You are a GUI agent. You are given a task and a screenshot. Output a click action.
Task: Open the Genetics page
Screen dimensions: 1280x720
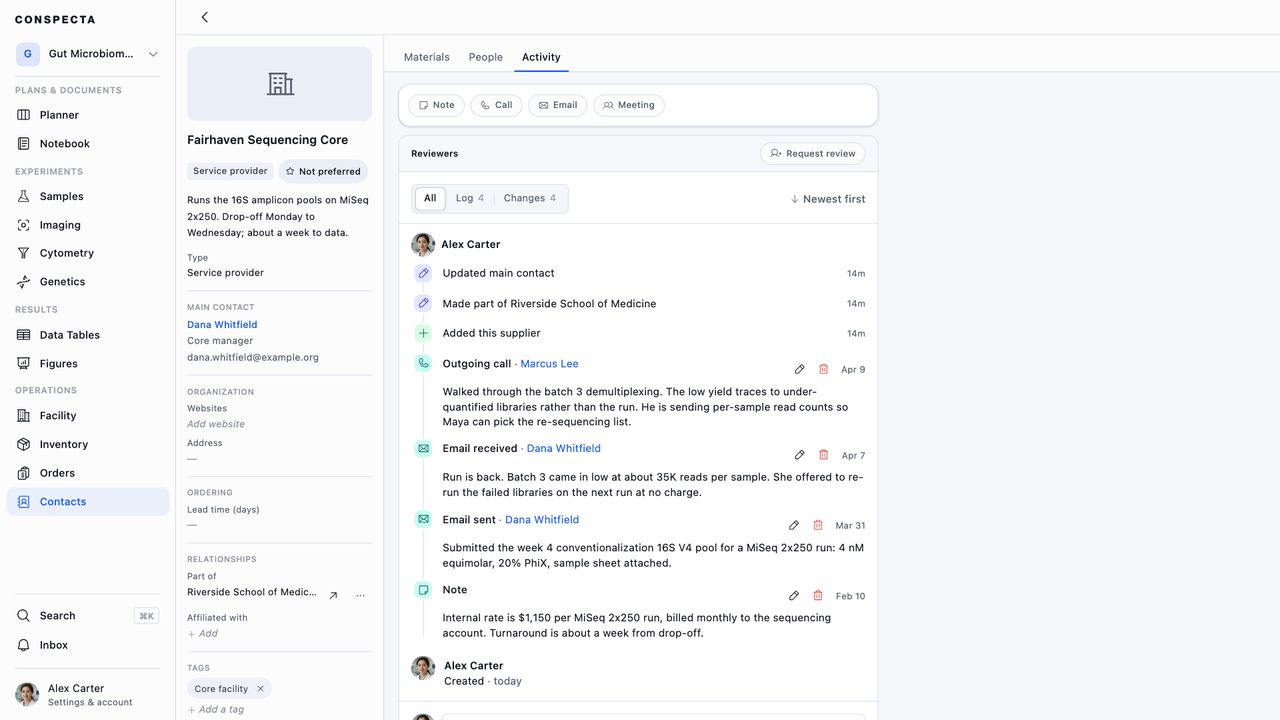[x=88, y=282]
